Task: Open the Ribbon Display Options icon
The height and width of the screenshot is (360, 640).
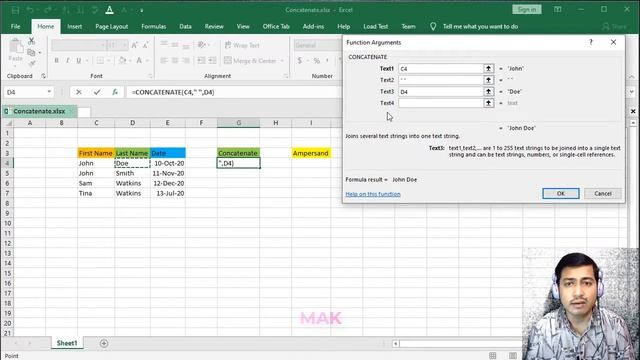Action: click(x=558, y=9)
